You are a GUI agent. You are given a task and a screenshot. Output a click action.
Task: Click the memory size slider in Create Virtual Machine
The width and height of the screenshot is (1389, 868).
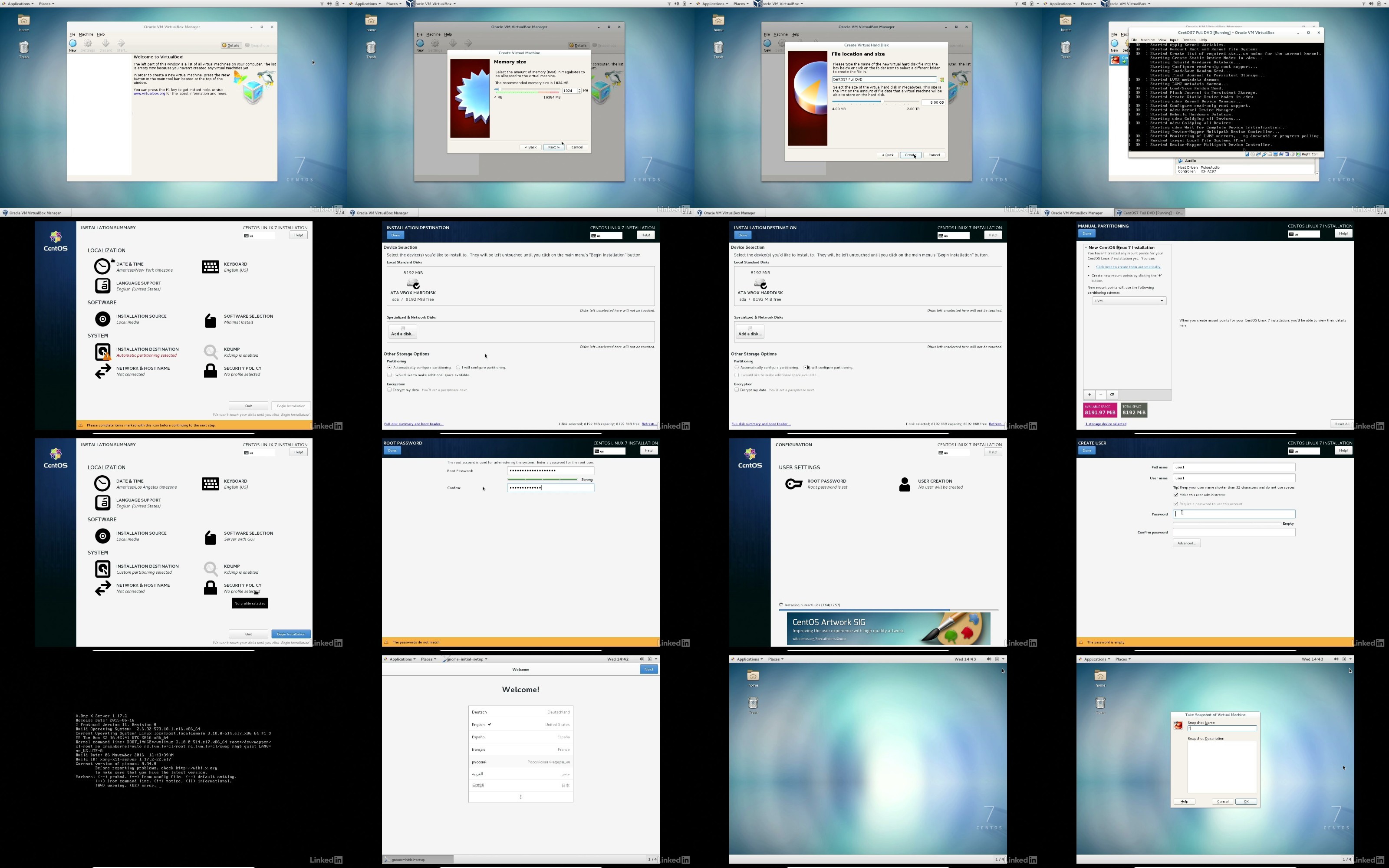click(x=527, y=91)
